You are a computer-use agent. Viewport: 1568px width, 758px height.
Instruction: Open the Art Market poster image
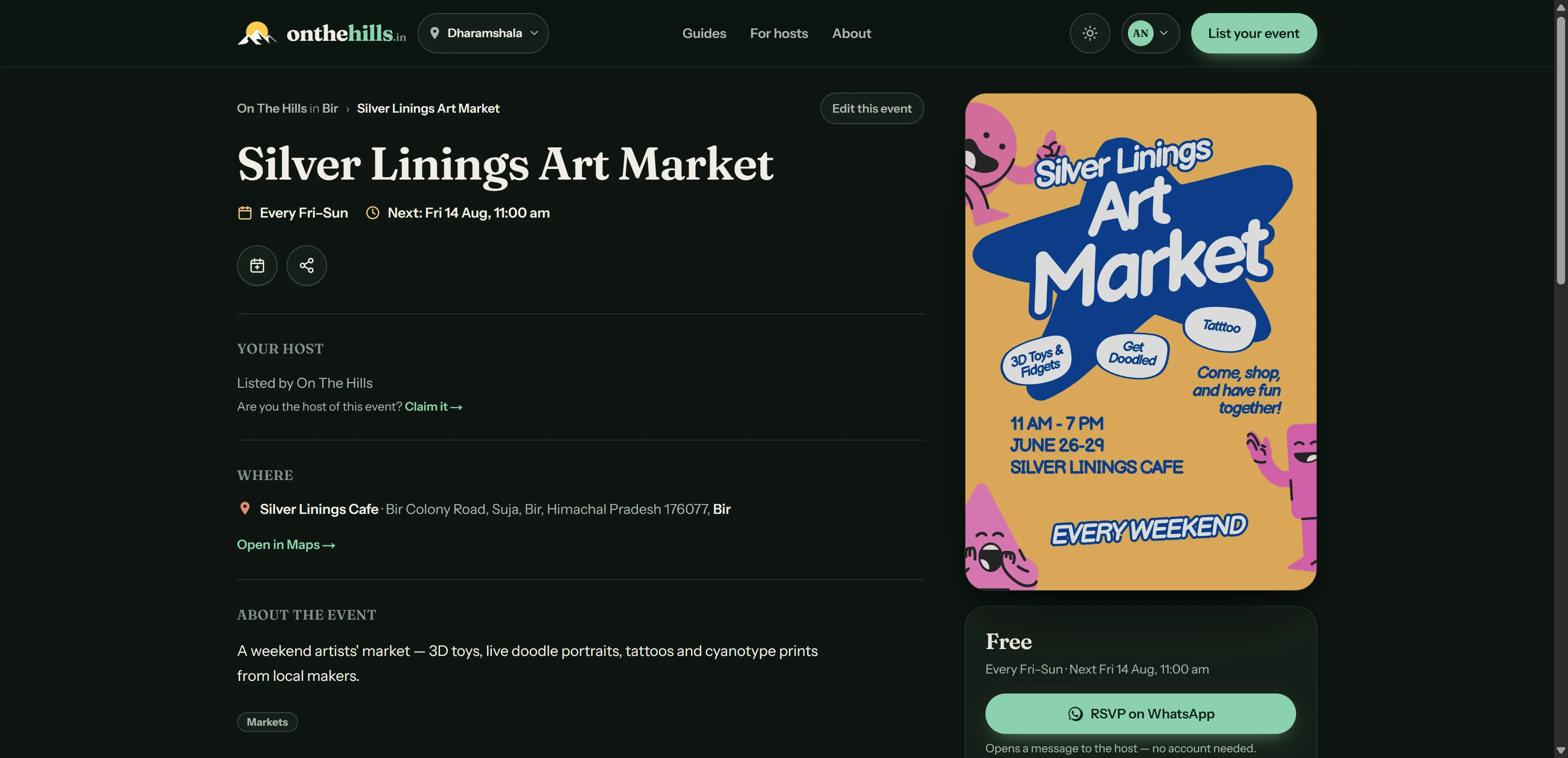click(1141, 342)
